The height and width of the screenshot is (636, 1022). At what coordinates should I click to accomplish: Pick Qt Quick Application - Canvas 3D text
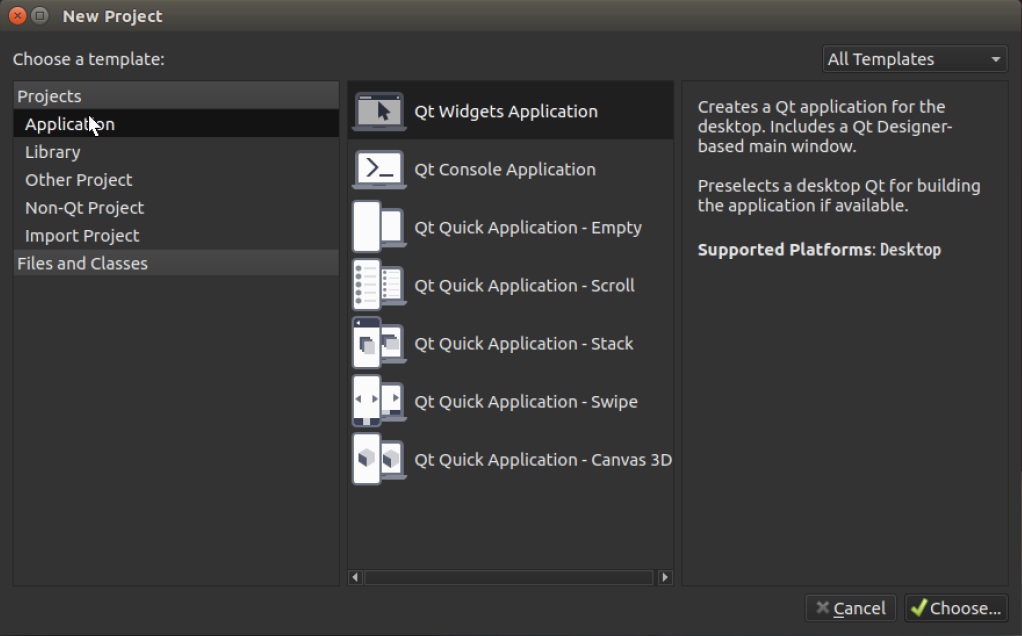point(543,459)
